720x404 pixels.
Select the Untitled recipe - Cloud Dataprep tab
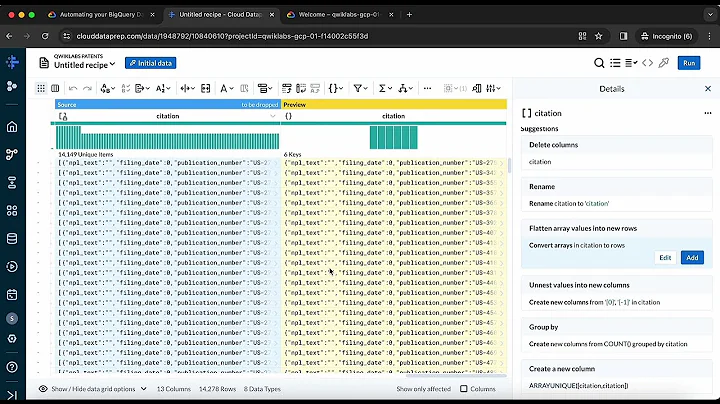[220, 15]
